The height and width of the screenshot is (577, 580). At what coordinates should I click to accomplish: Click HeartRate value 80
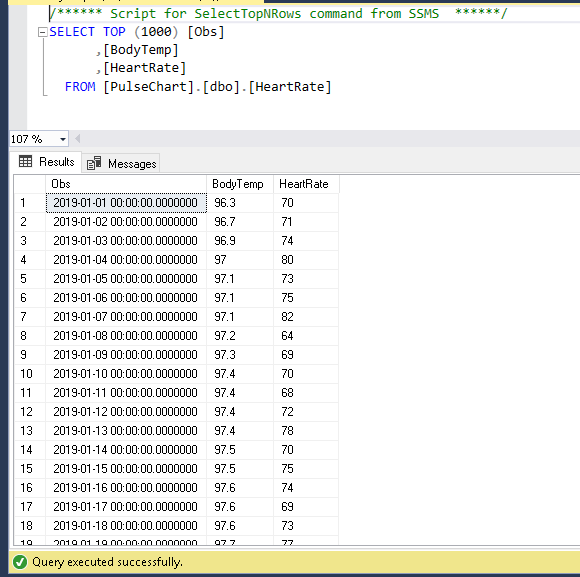click(306, 260)
